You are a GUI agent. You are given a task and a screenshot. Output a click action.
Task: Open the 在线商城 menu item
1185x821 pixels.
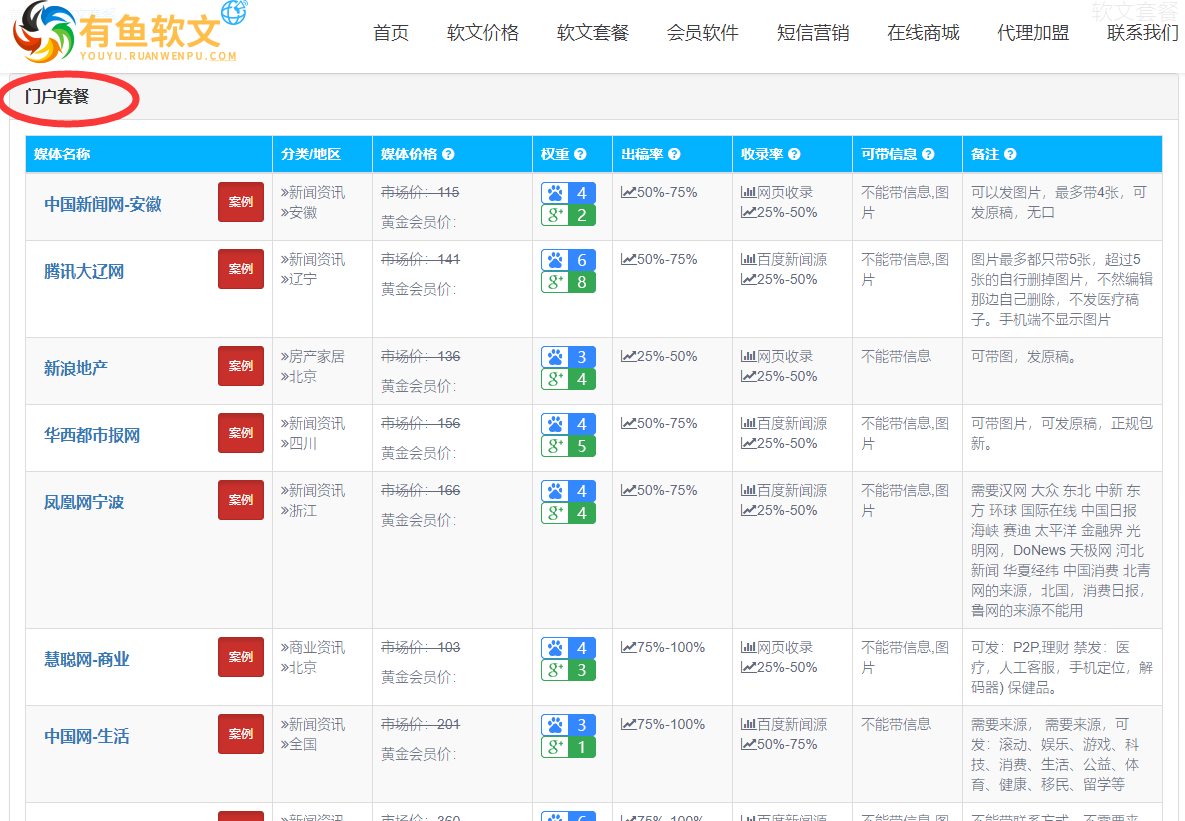[x=924, y=33]
